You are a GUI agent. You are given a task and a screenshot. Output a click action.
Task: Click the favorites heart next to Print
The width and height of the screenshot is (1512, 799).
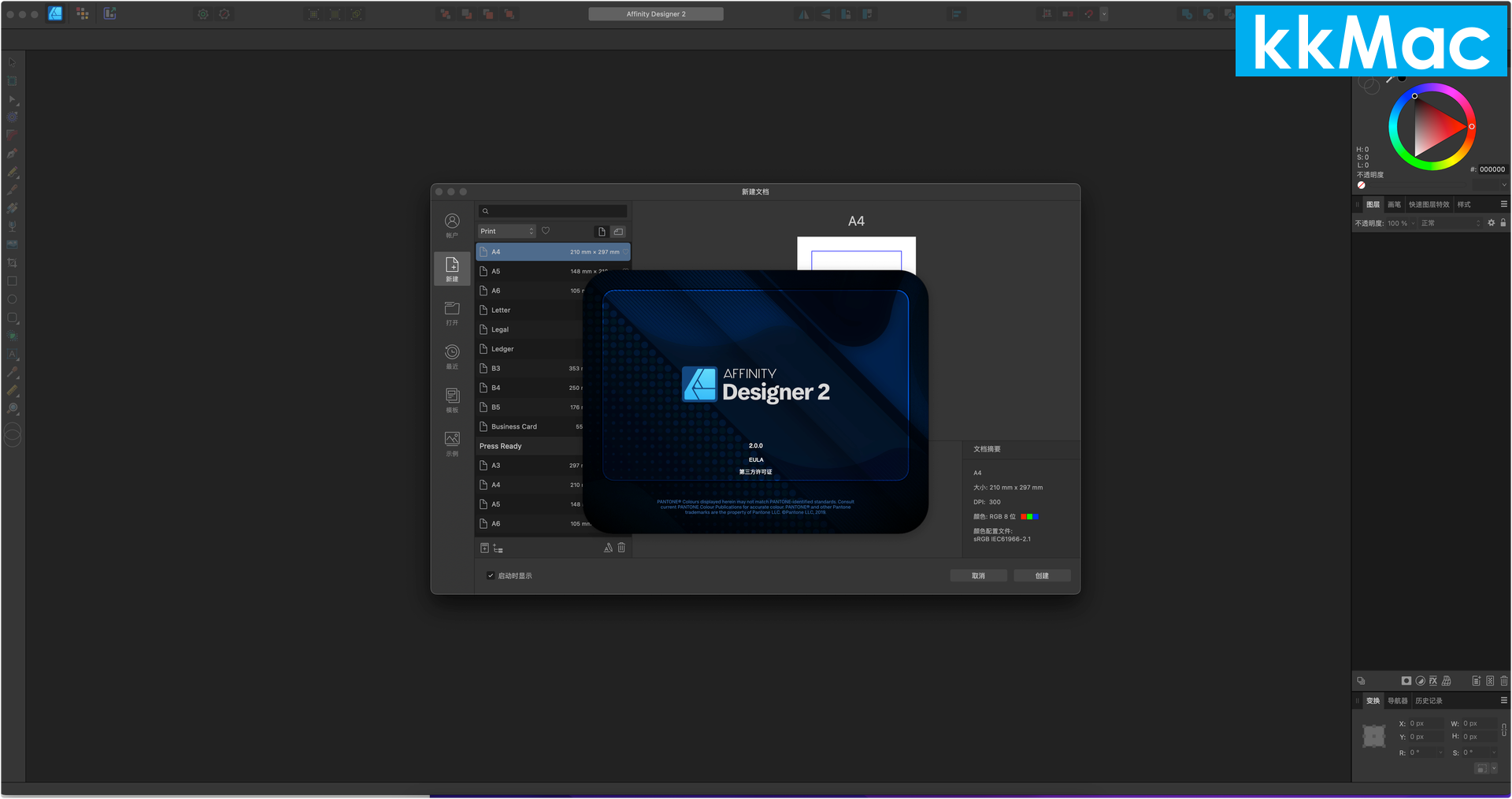[546, 231]
